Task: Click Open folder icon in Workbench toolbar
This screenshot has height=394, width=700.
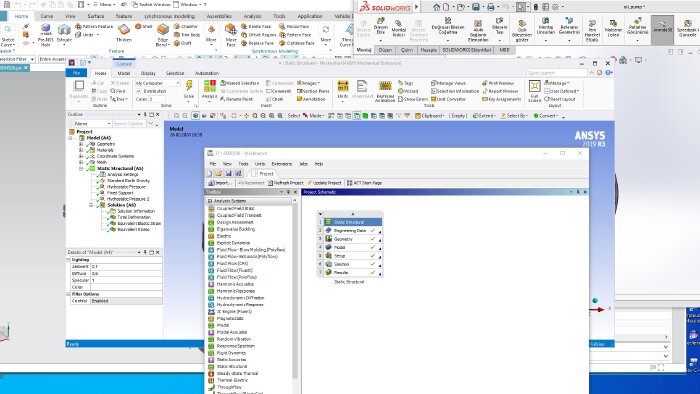Action: [218, 174]
